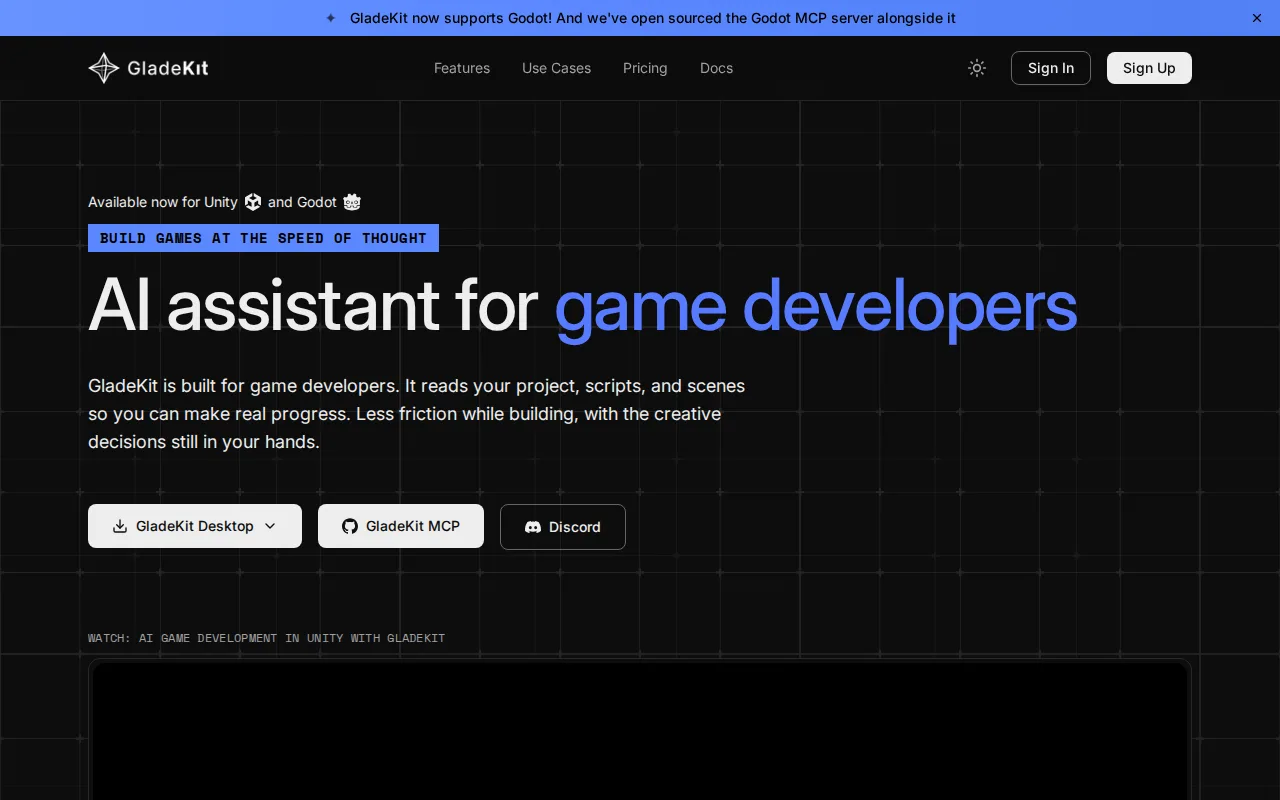The height and width of the screenshot is (800, 1280).
Task: Click the GladeKit star logo icon
Action: point(104,68)
